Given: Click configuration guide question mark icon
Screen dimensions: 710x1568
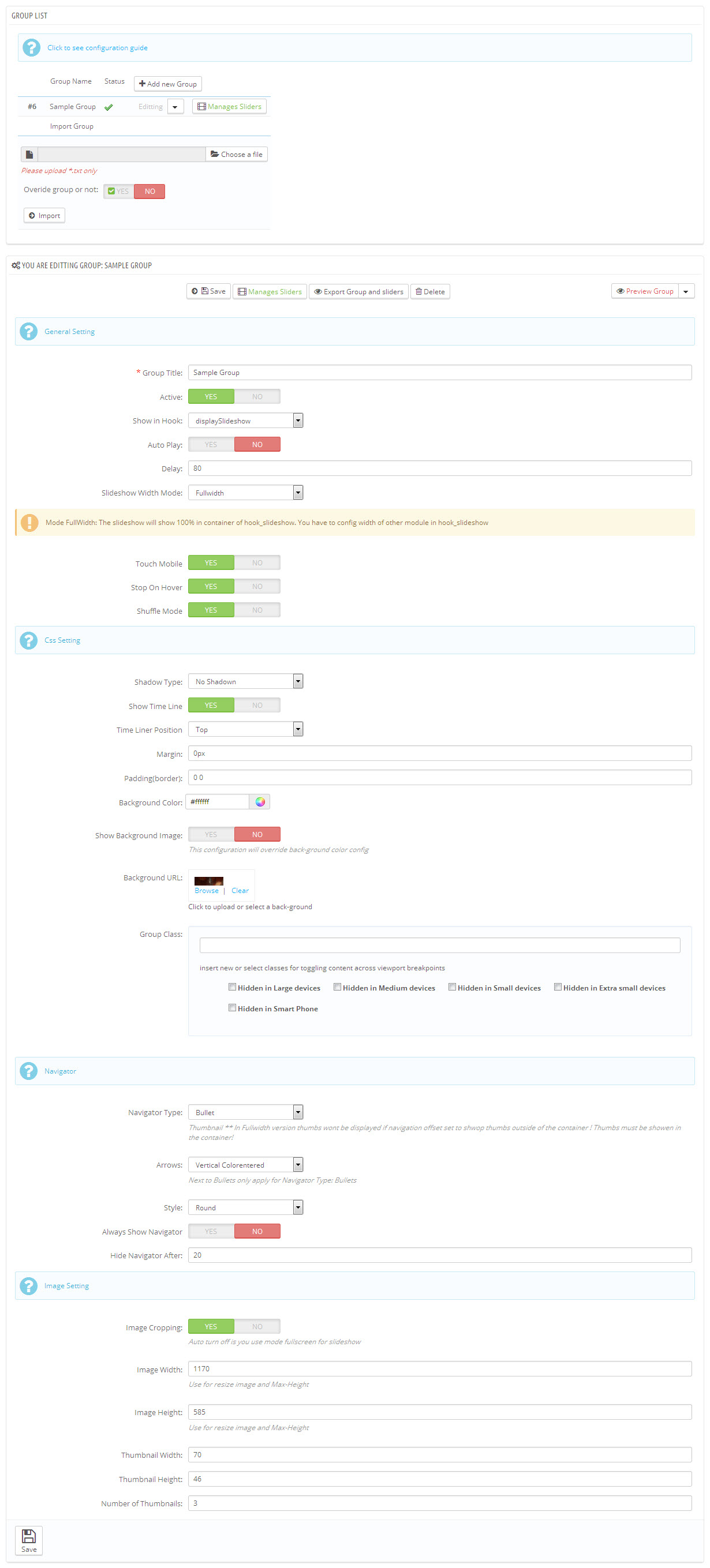Looking at the screenshot, I should pos(31,47).
